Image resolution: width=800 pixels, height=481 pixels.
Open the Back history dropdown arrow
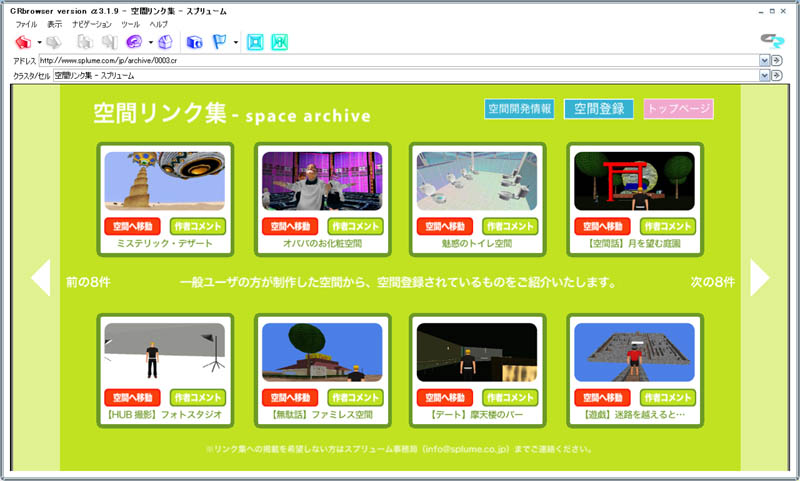[39, 42]
